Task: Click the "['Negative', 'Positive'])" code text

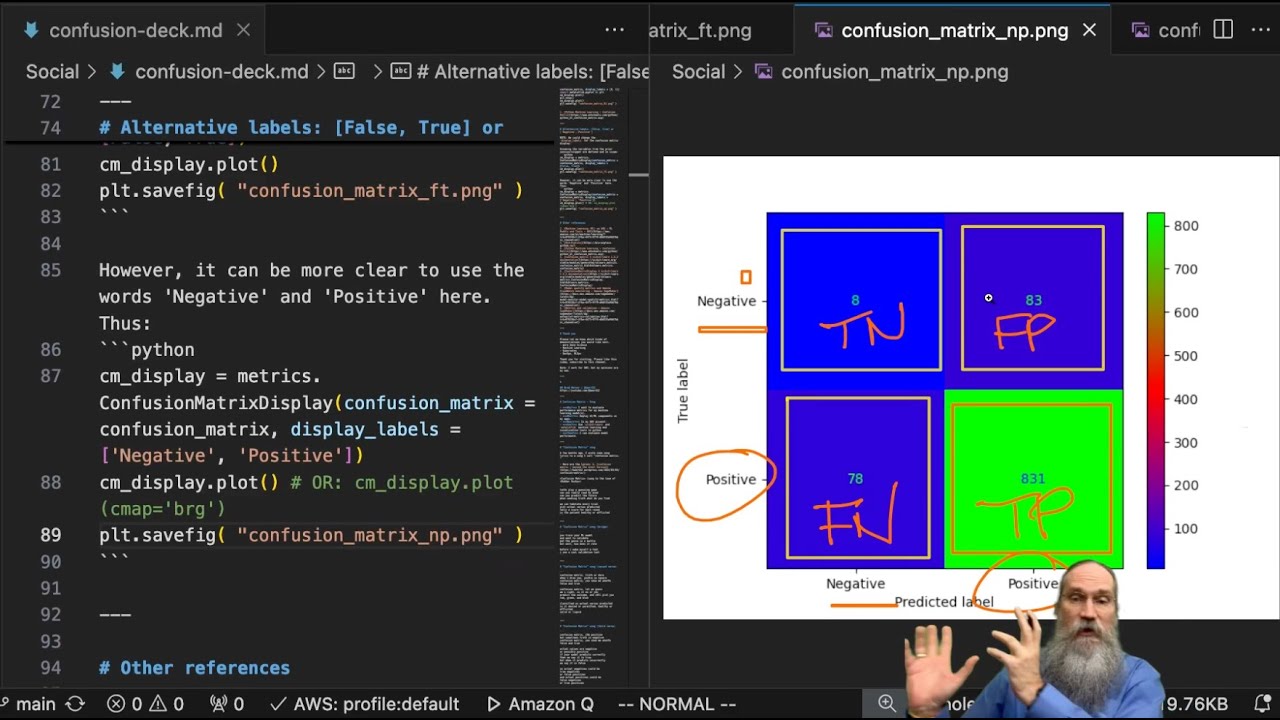Action: click(231, 456)
